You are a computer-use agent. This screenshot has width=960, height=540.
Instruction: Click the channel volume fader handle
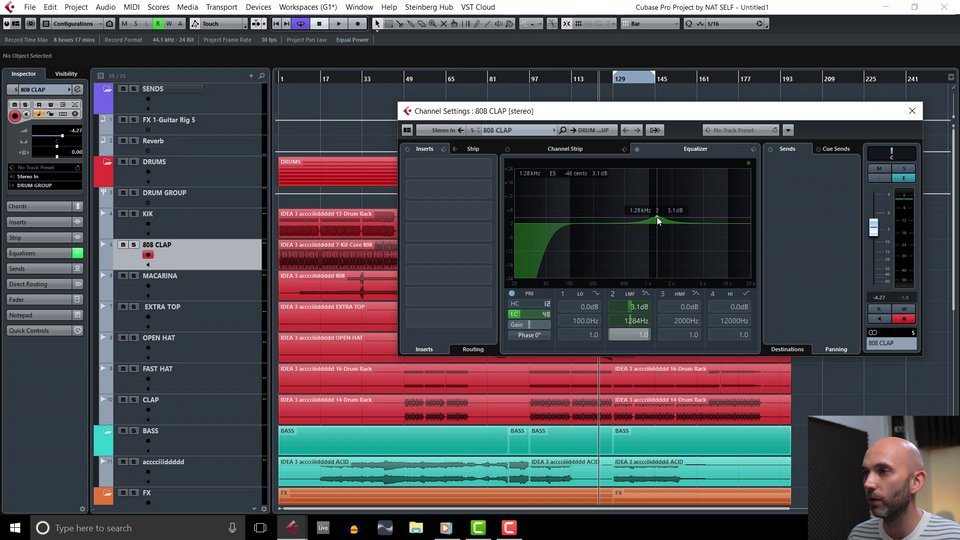(x=874, y=227)
